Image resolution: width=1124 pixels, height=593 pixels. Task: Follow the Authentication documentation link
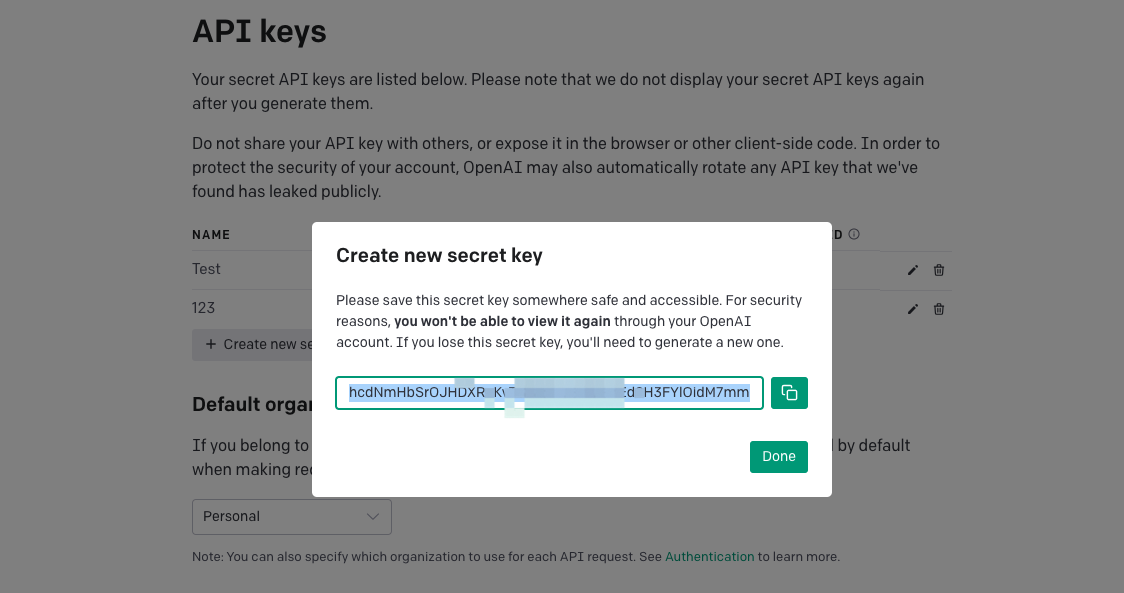pos(709,556)
